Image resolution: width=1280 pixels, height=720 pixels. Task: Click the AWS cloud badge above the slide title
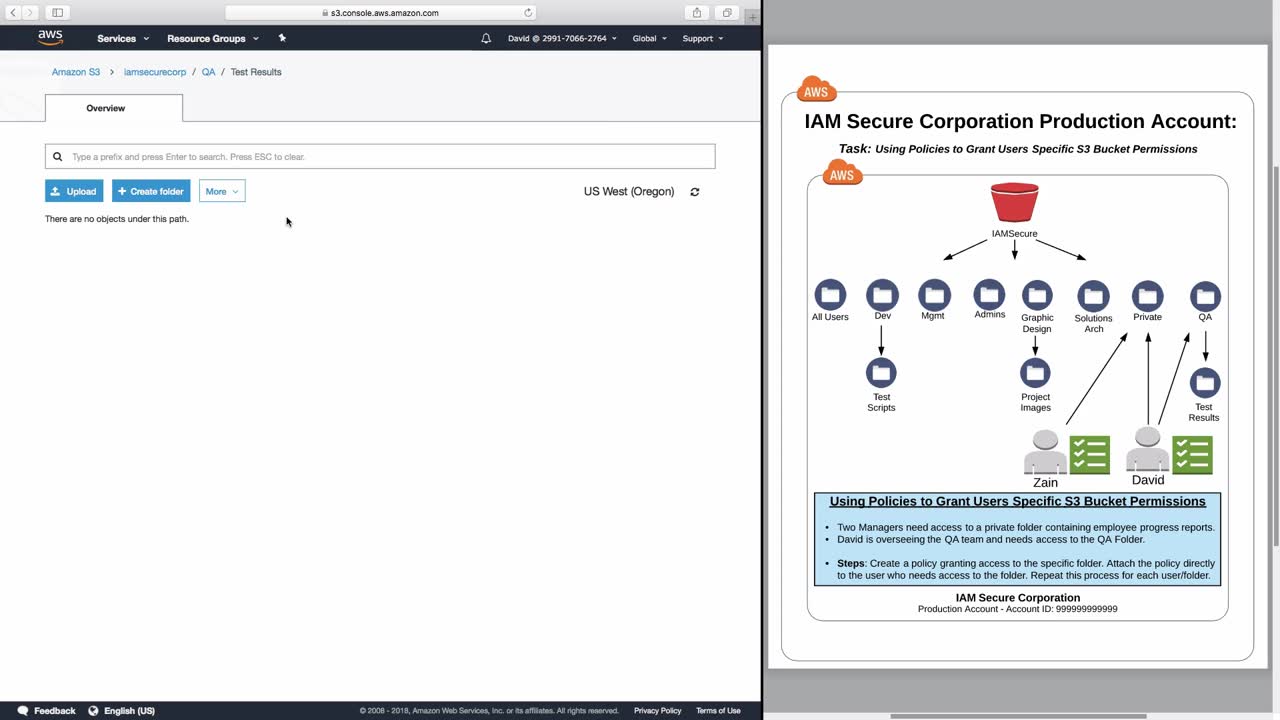coord(816,90)
